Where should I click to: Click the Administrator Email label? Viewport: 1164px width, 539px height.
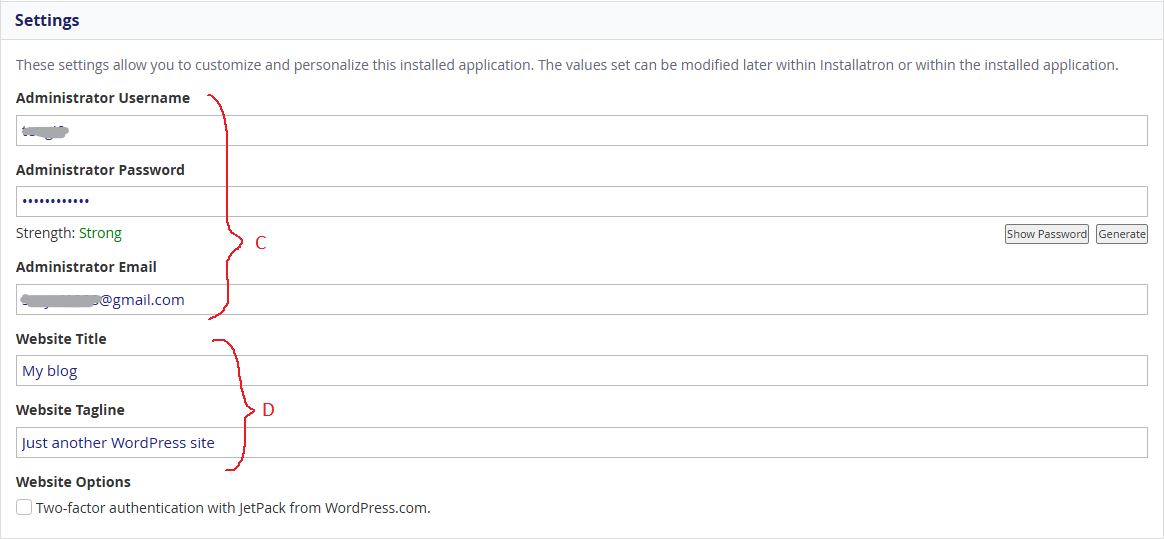(86, 267)
